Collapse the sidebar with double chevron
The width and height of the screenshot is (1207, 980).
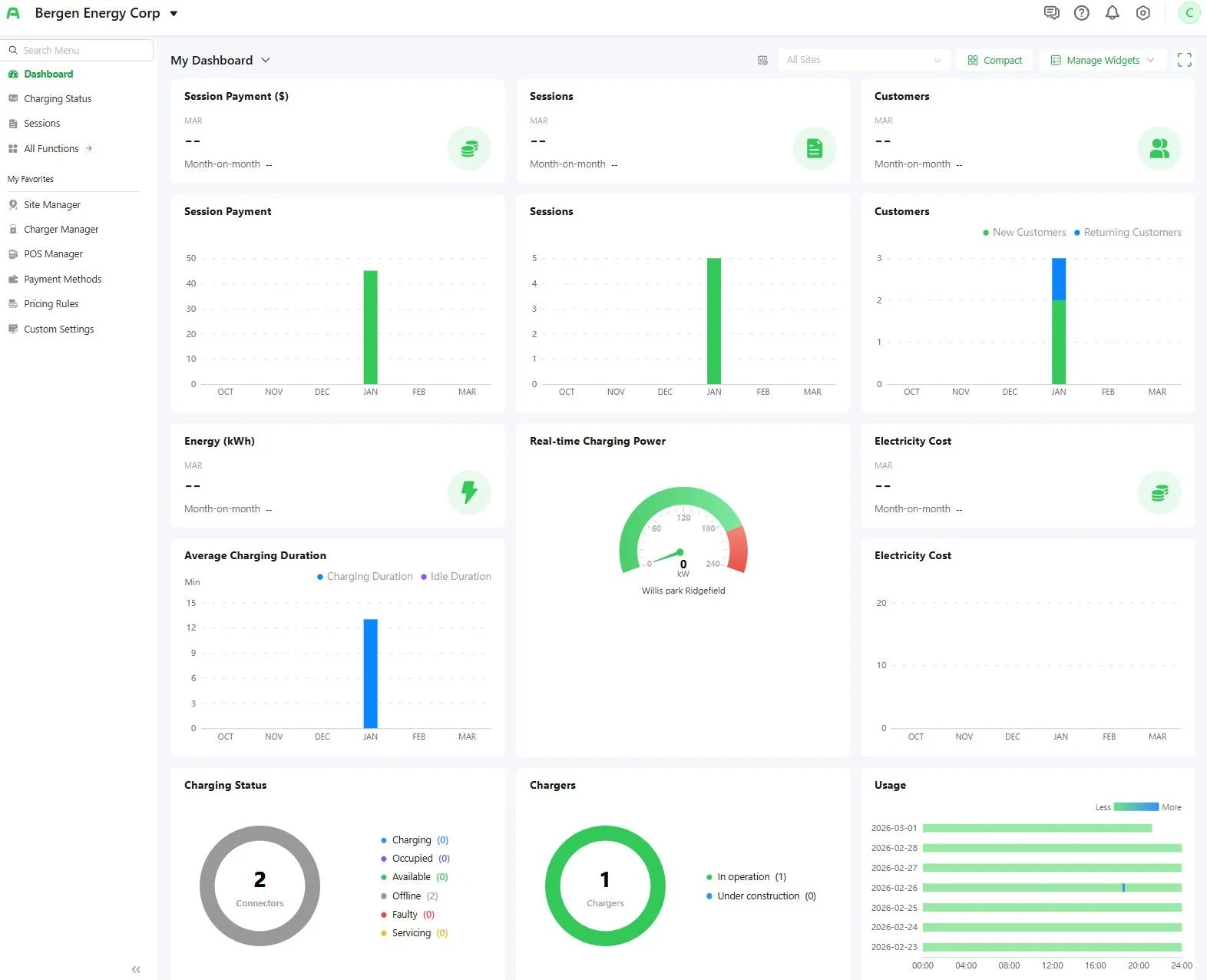(x=136, y=969)
